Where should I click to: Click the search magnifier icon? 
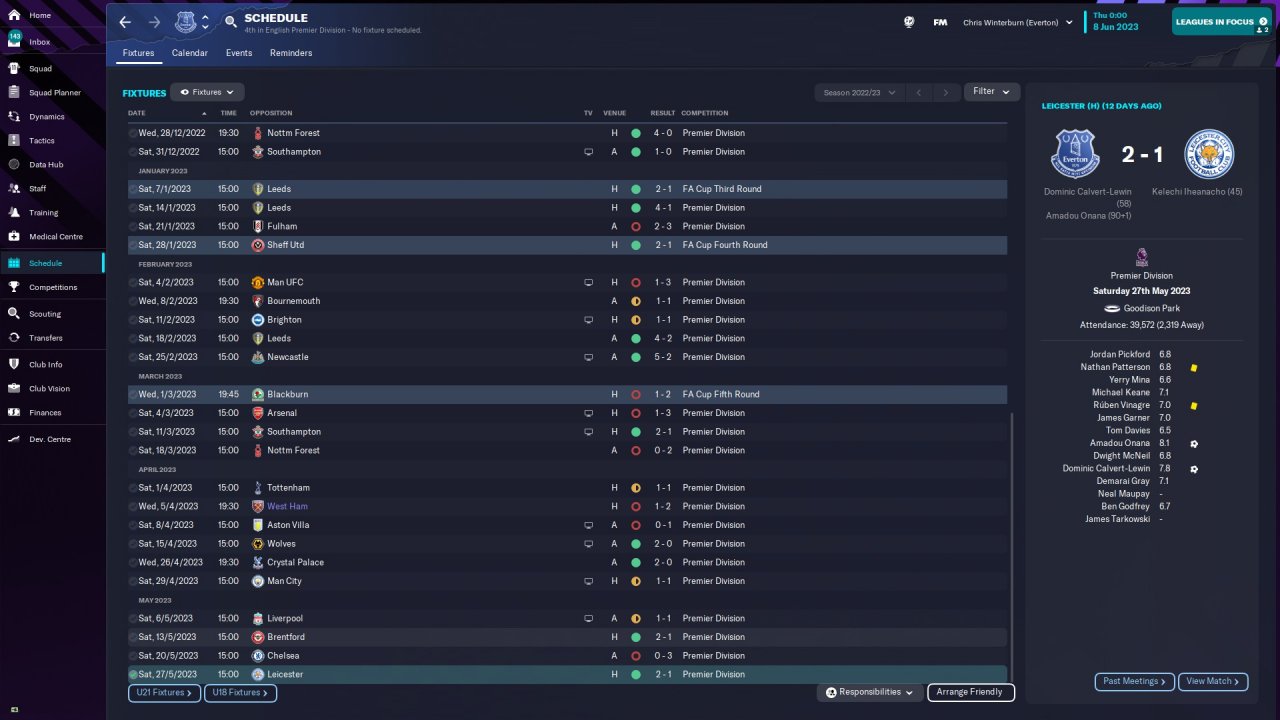[x=231, y=21]
